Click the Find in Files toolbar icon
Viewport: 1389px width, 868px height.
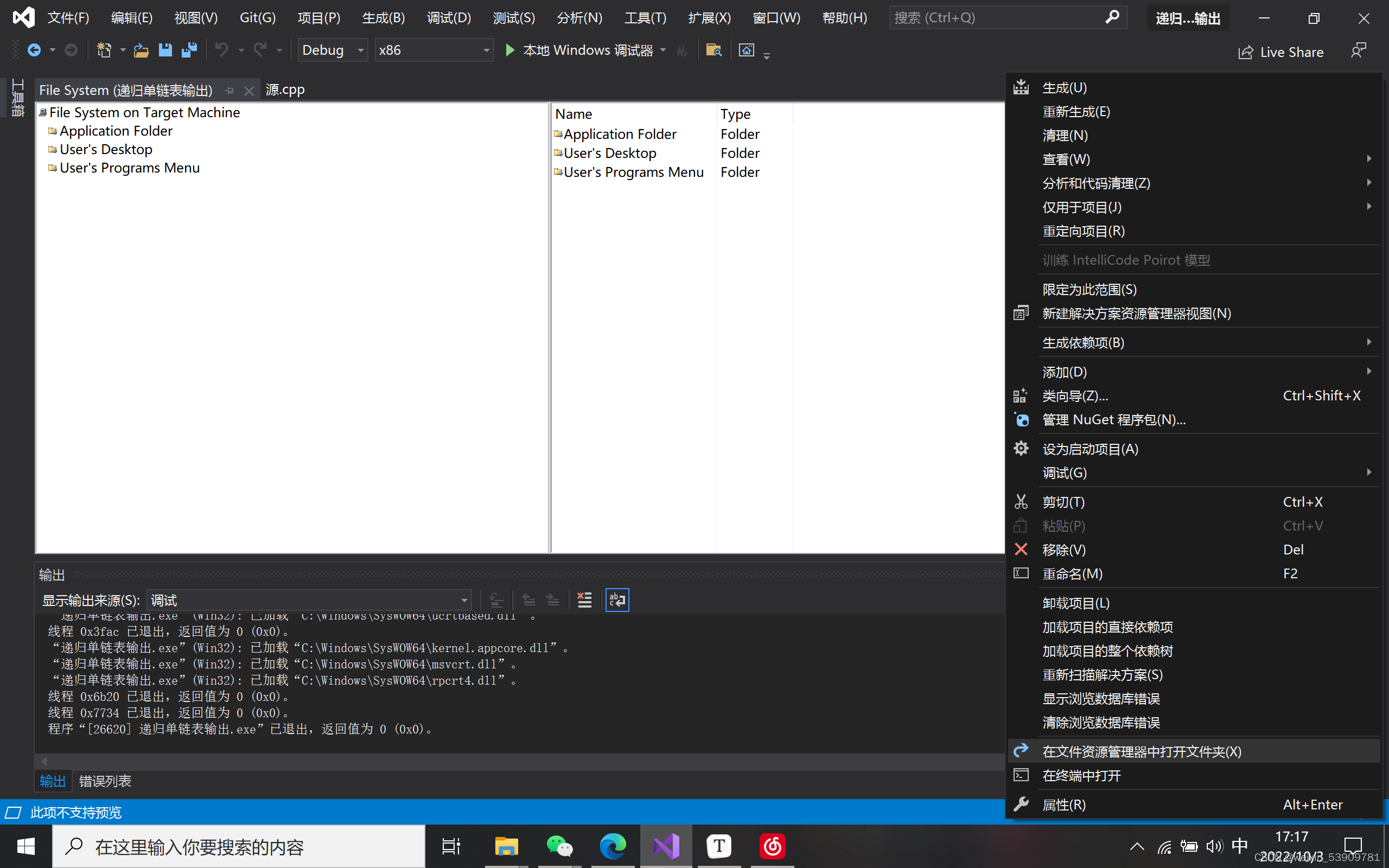(713, 50)
